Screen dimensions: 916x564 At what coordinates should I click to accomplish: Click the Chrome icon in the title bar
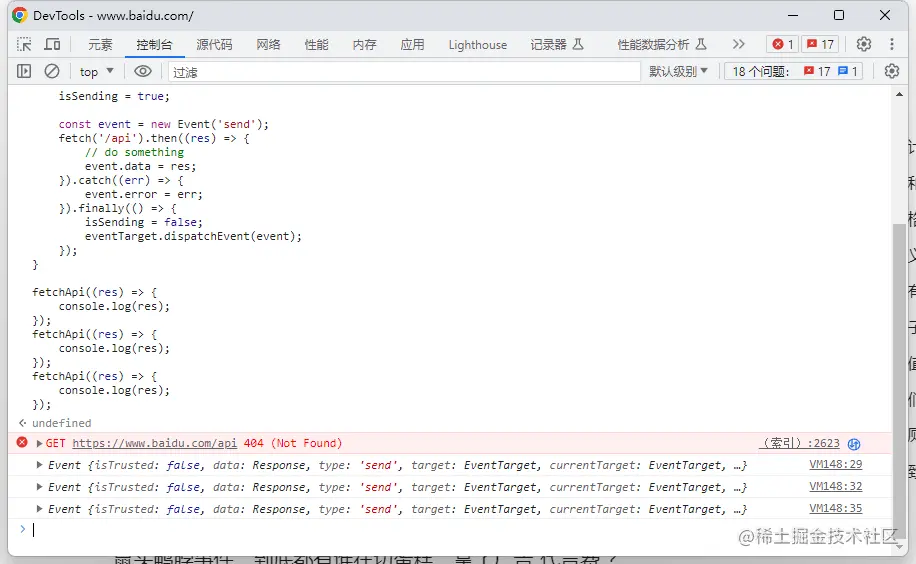pyautogui.click(x=19, y=15)
